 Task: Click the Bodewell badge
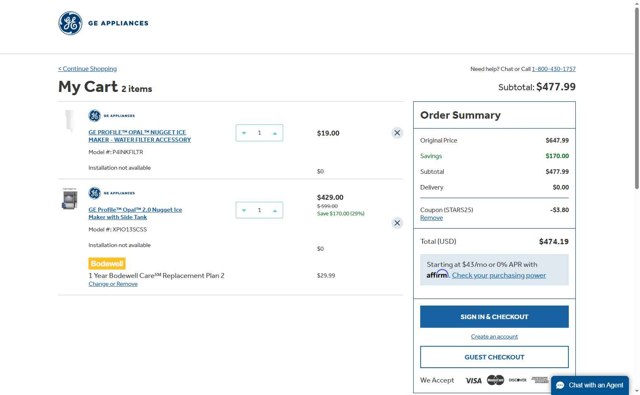pos(107,264)
